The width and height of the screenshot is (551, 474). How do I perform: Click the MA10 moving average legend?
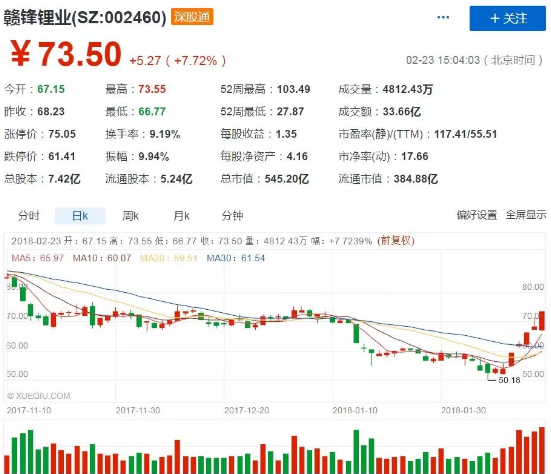pyautogui.click(x=102, y=258)
